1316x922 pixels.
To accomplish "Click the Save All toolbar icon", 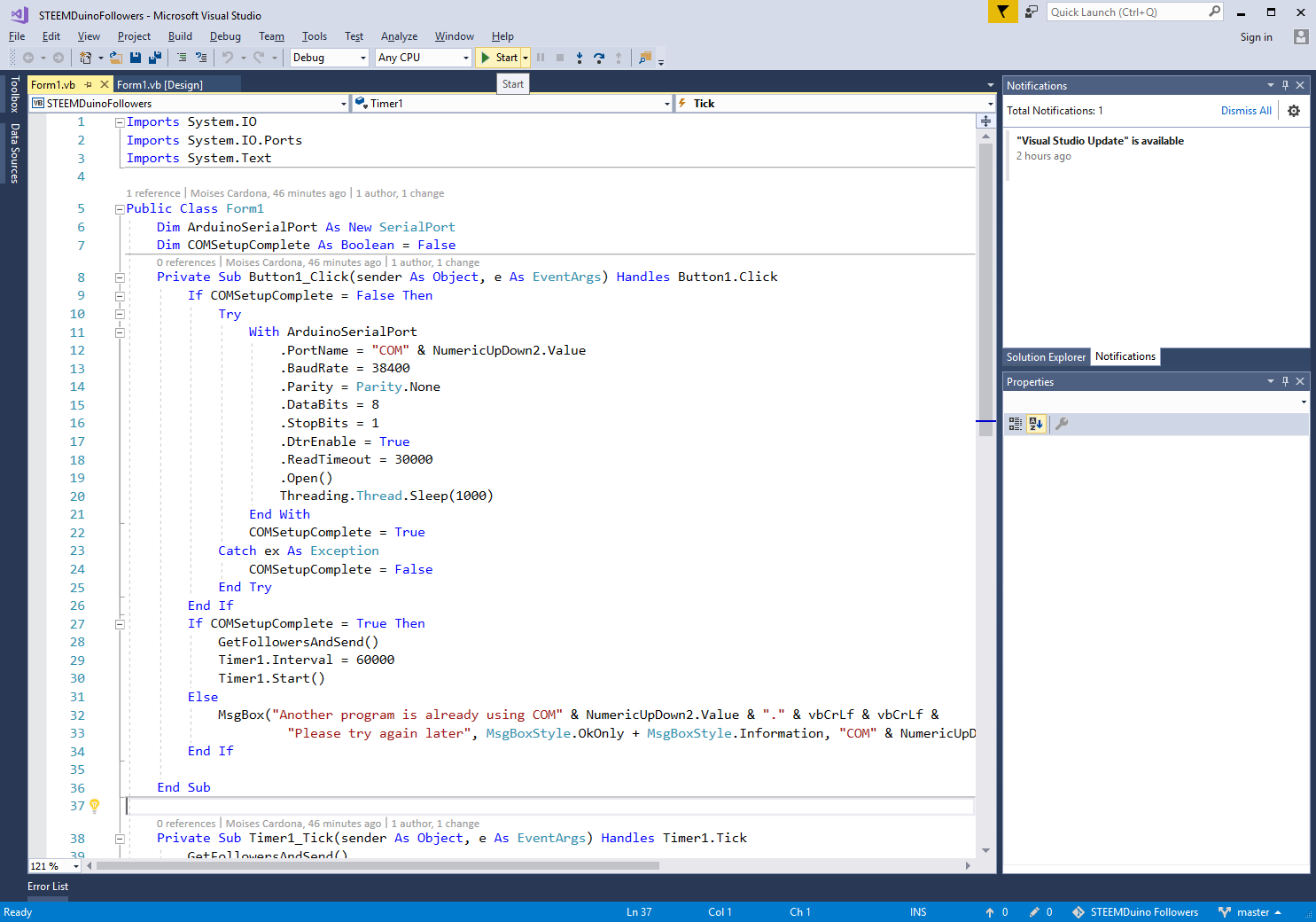I will (155, 58).
